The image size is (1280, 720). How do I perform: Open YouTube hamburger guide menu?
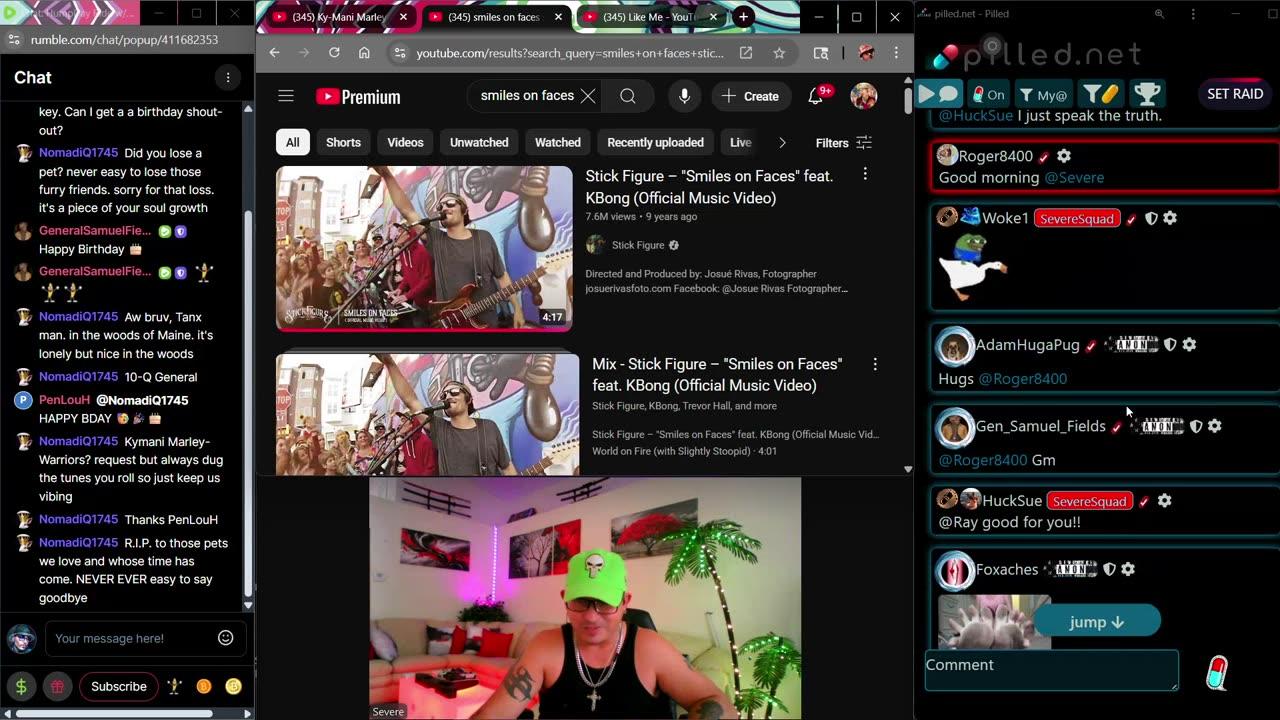[286, 96]
